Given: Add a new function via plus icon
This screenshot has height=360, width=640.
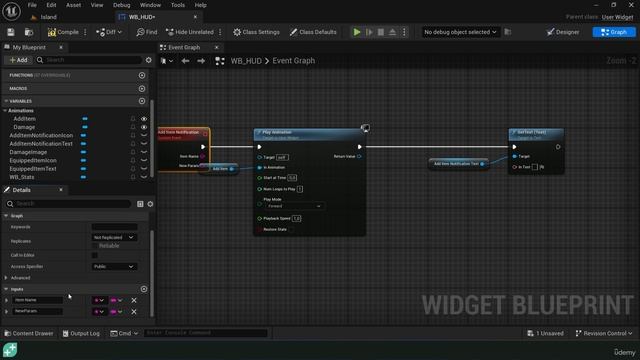Looking at the screenshot, I should coord(142,75).
